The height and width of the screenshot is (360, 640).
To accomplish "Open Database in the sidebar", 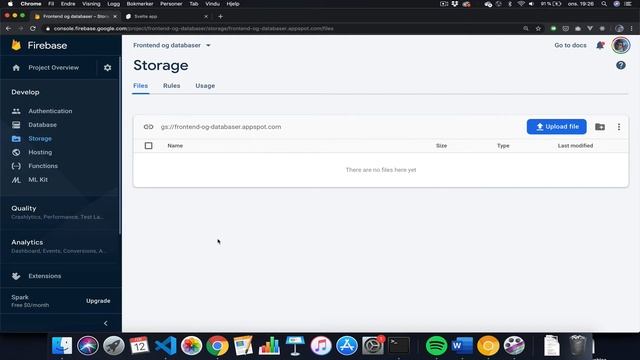I will click(x=42, y=125).
